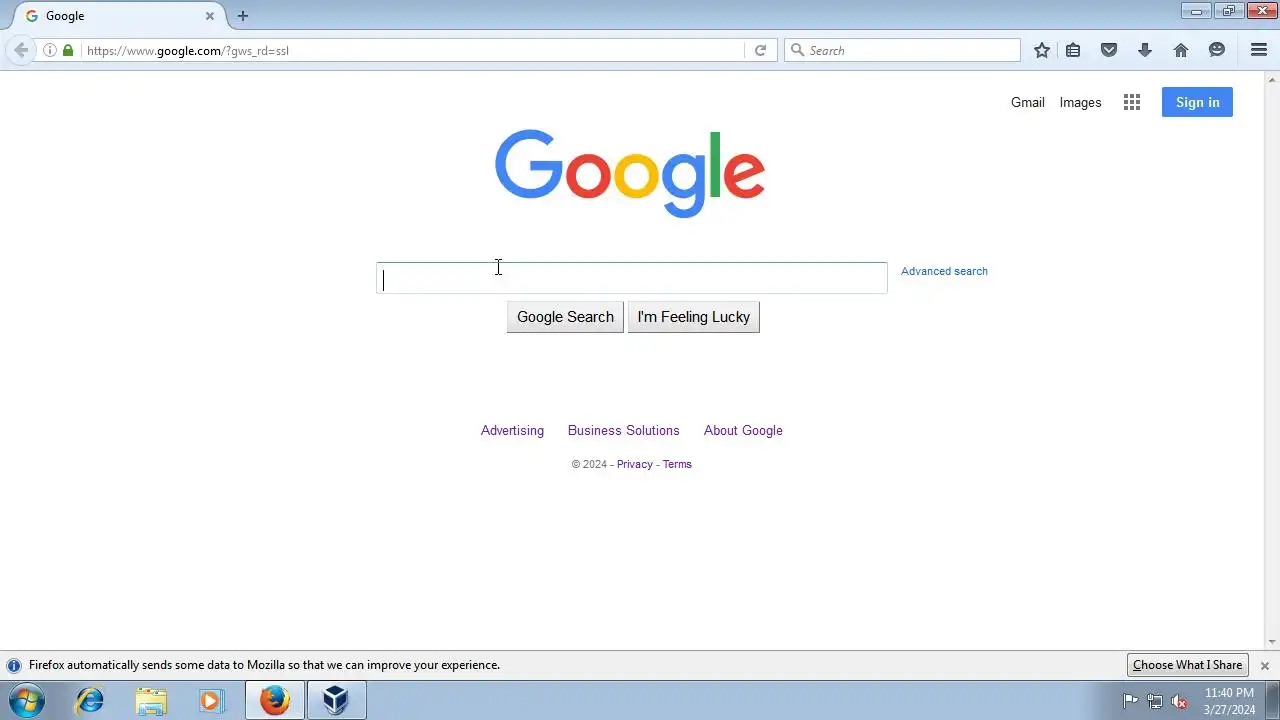Open Business Solutions link

click(x=623, y=430)
